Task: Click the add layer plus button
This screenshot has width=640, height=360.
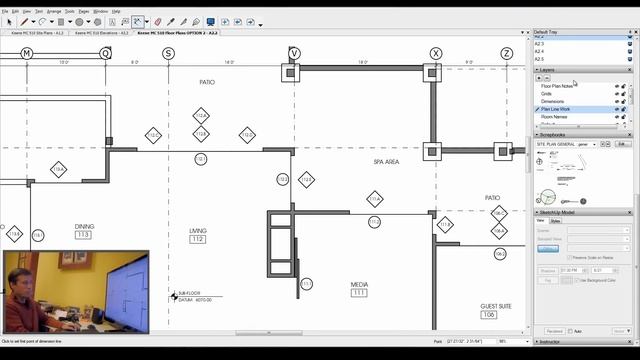Action: coord(539,78)
